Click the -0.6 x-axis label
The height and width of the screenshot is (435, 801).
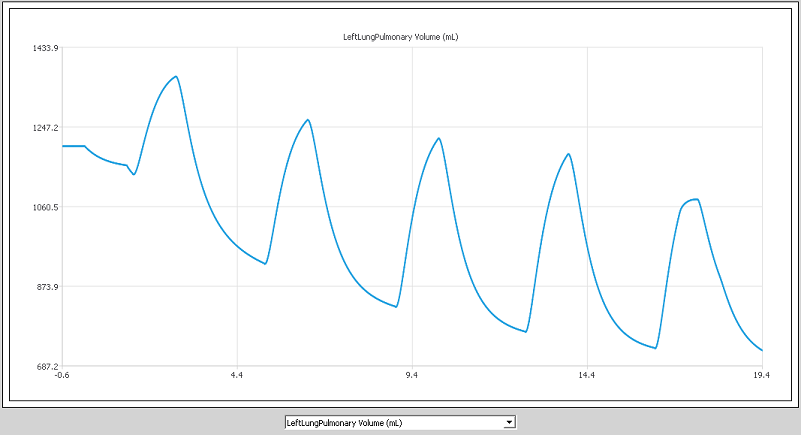(x=62, y=376)
